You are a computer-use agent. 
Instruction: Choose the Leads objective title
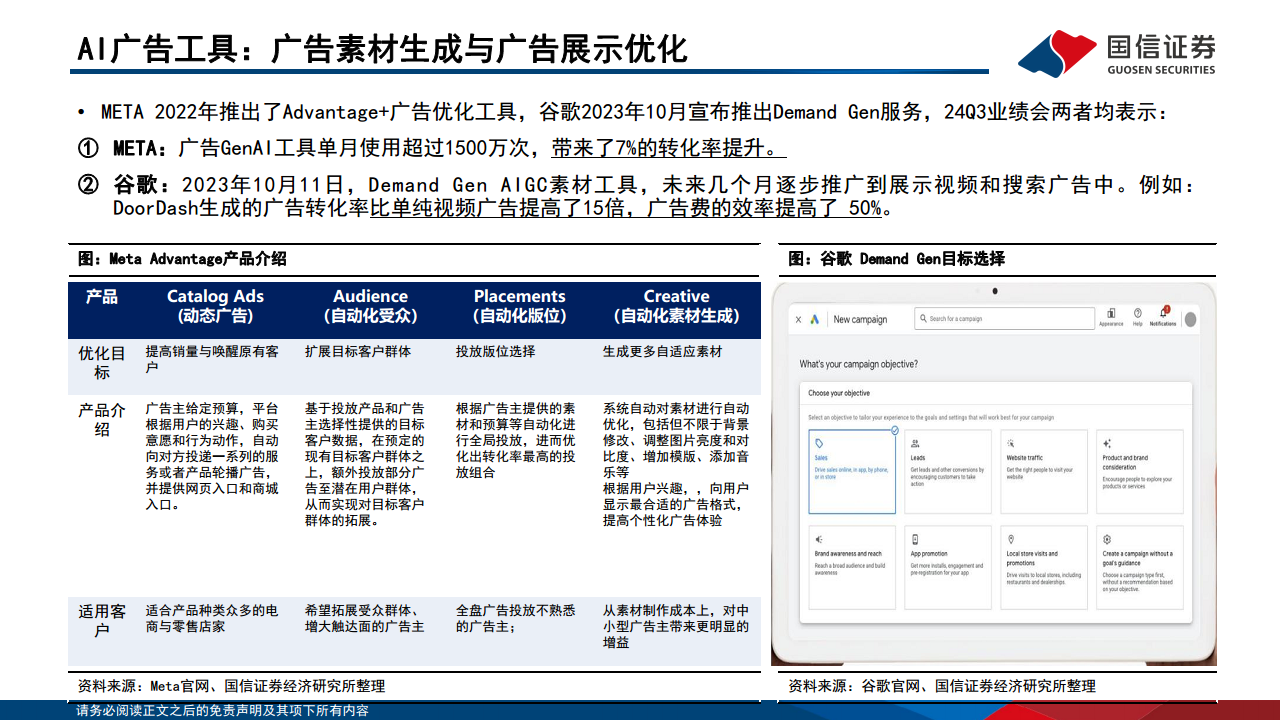[918, 458]
